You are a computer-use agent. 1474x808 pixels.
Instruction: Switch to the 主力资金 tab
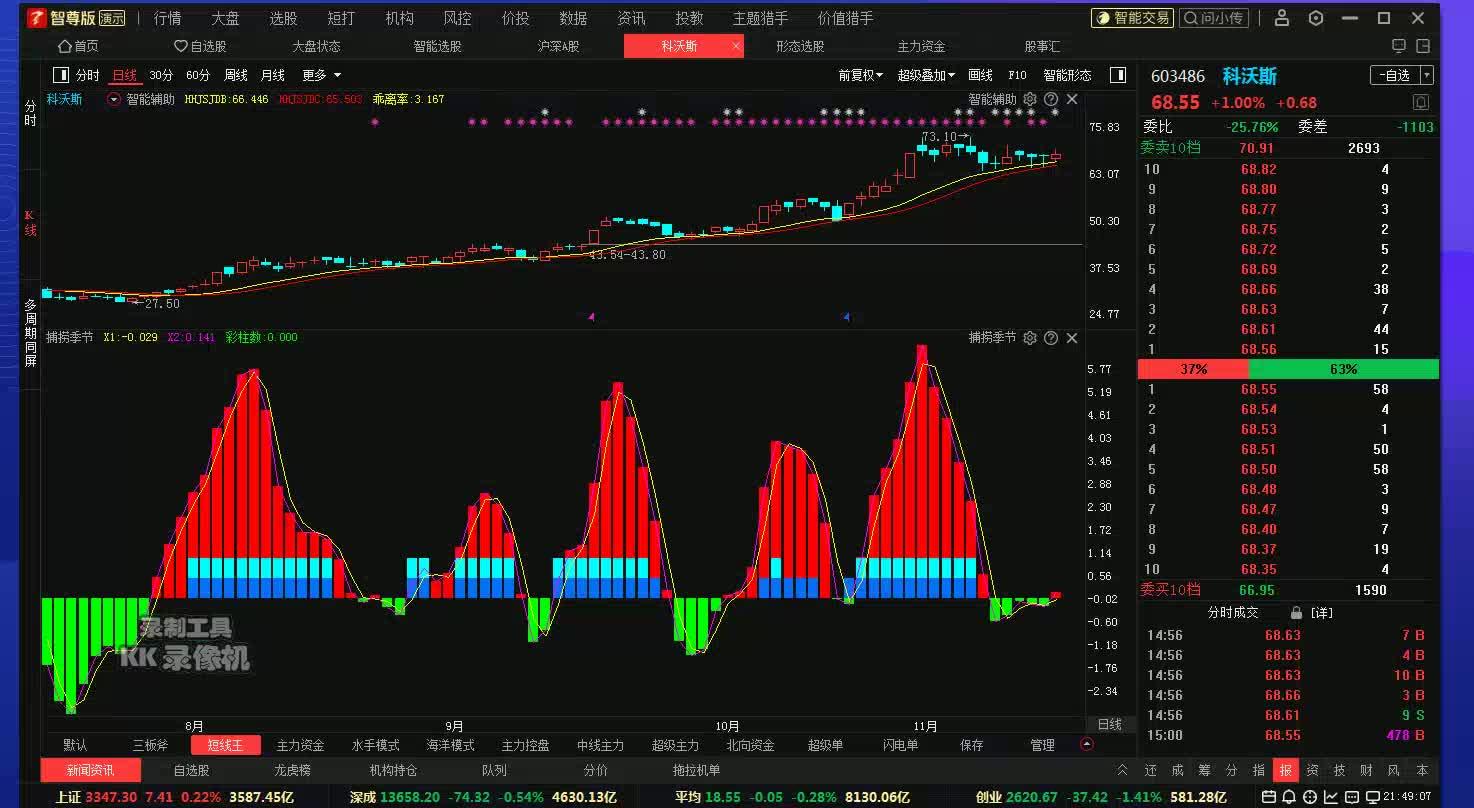tap(921, 46)
